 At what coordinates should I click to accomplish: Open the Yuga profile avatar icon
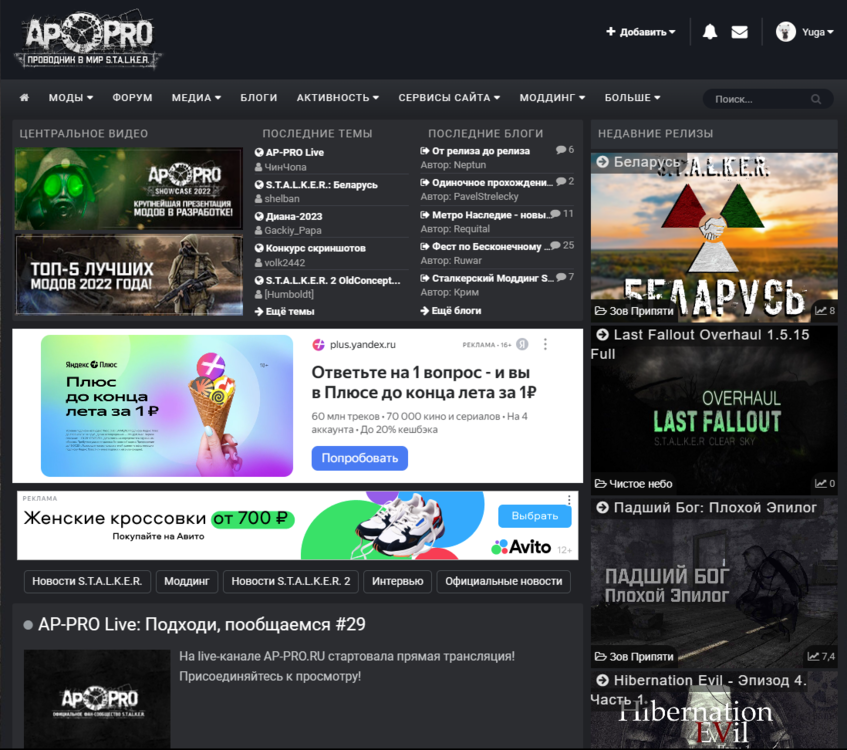(785, 31)
